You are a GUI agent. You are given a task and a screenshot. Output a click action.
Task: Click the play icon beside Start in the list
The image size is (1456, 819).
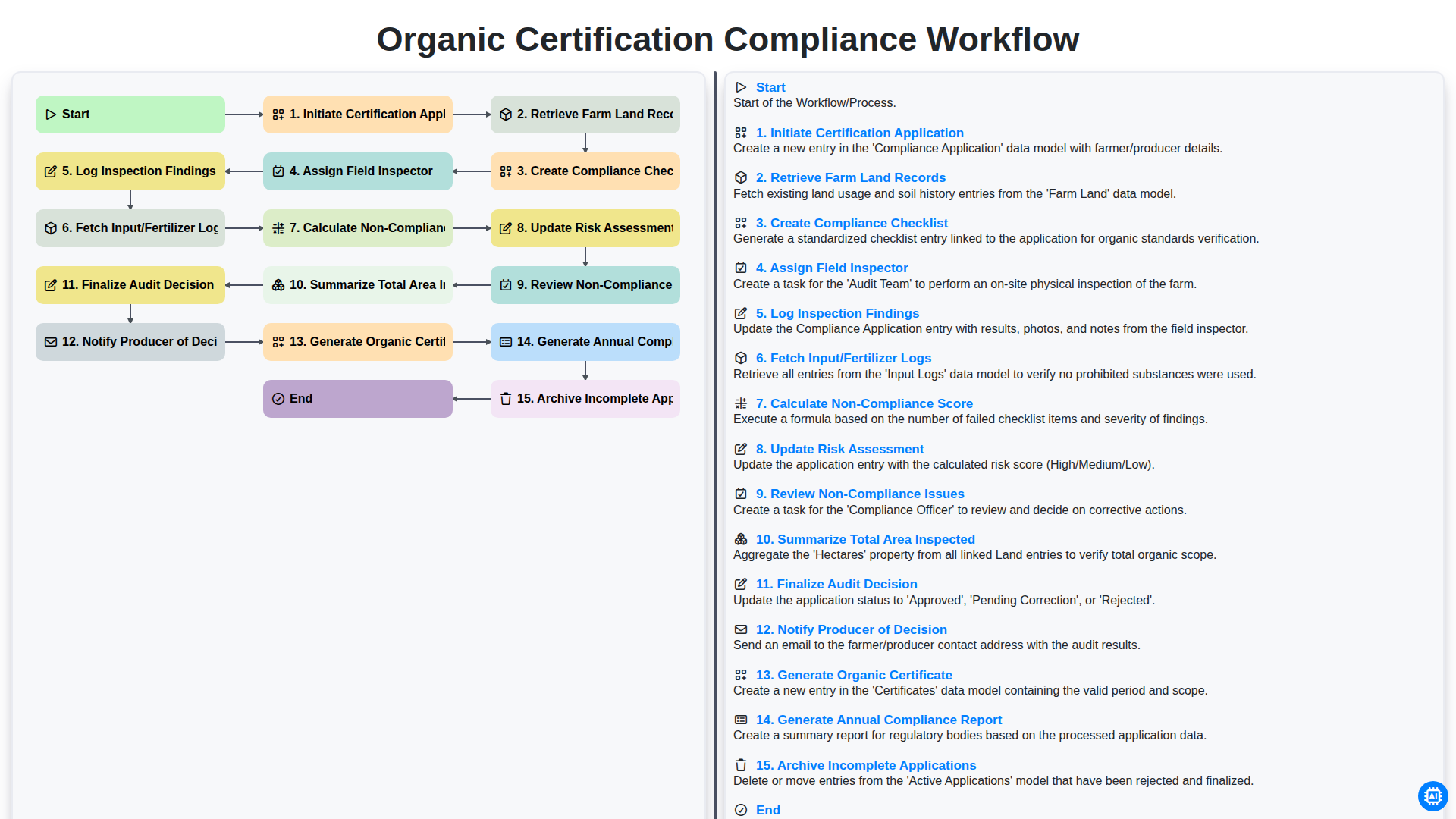point(741,87)
